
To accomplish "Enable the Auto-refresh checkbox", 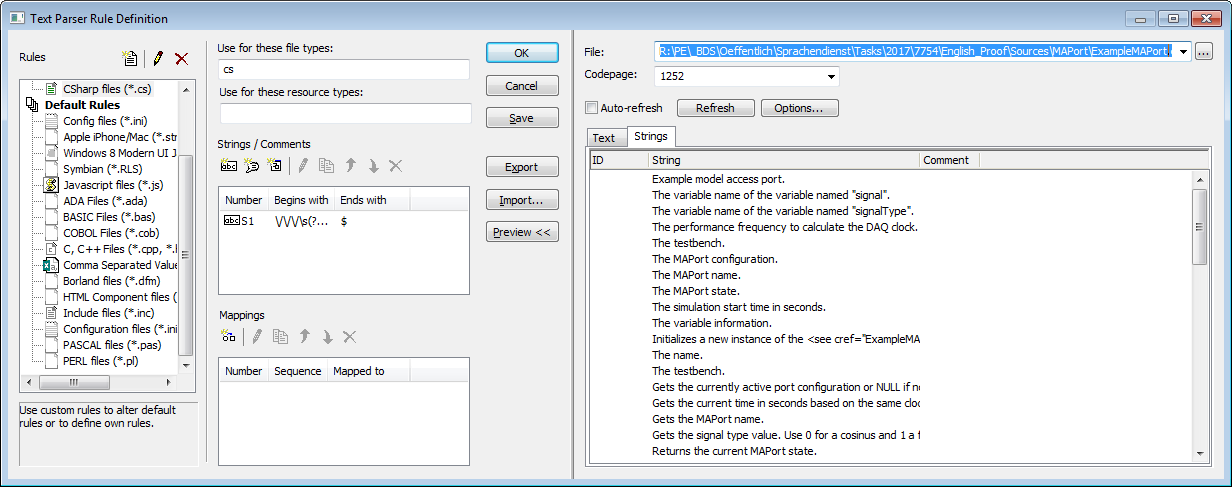I will [x=592, y=108].
